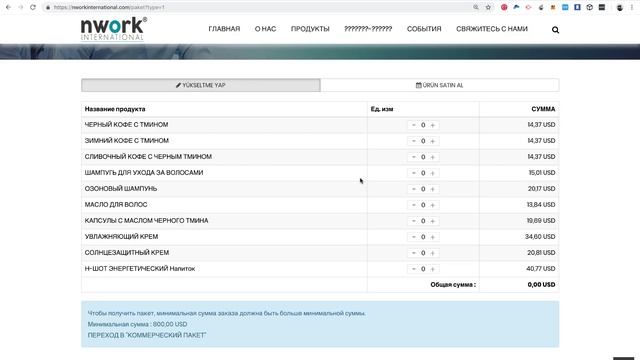Select the ÜRÜN SATIN AL tab

coord(440,85)
